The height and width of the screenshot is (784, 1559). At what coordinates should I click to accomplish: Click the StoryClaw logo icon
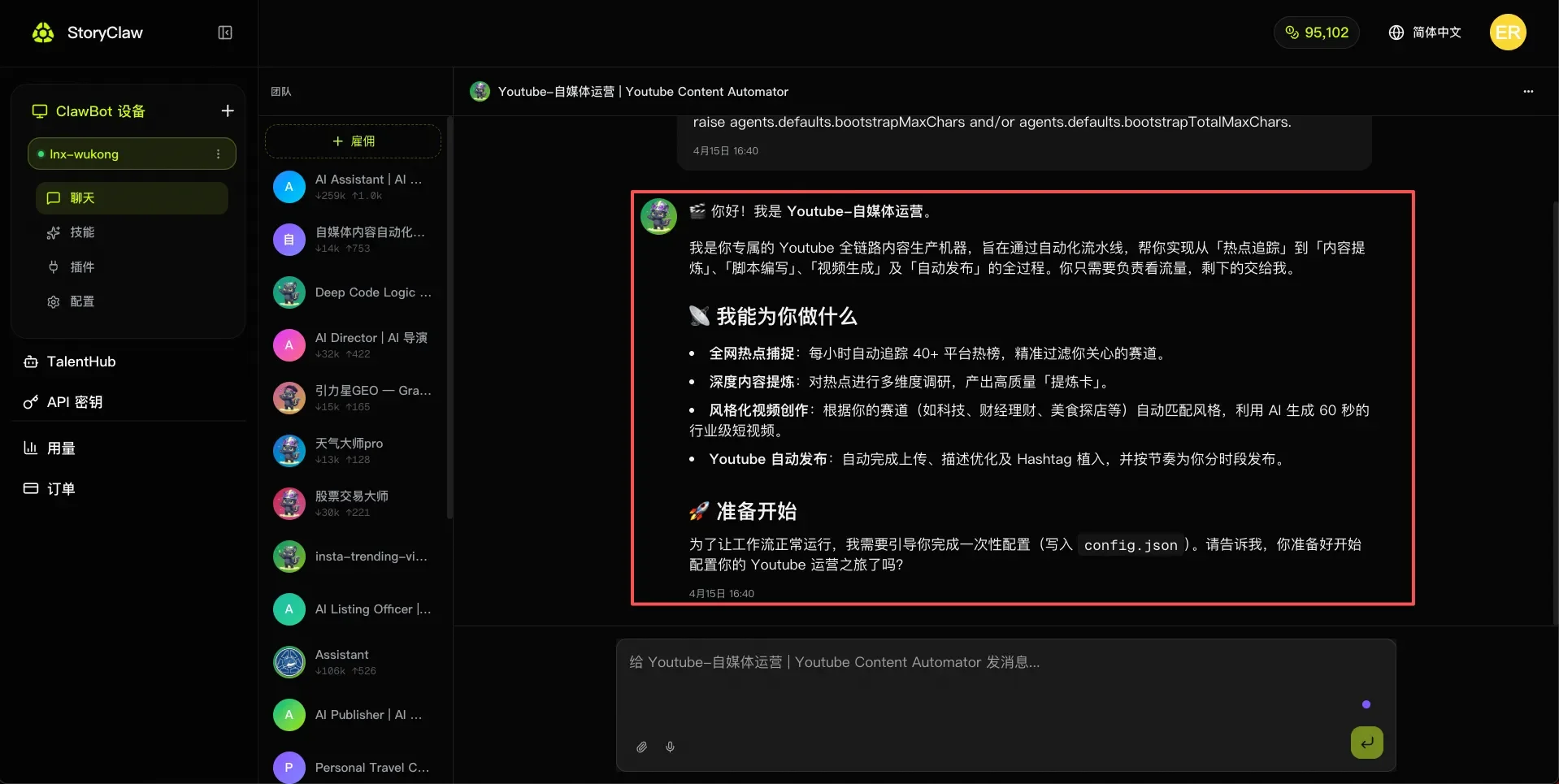pyautogui.click(x=43, y=32)
